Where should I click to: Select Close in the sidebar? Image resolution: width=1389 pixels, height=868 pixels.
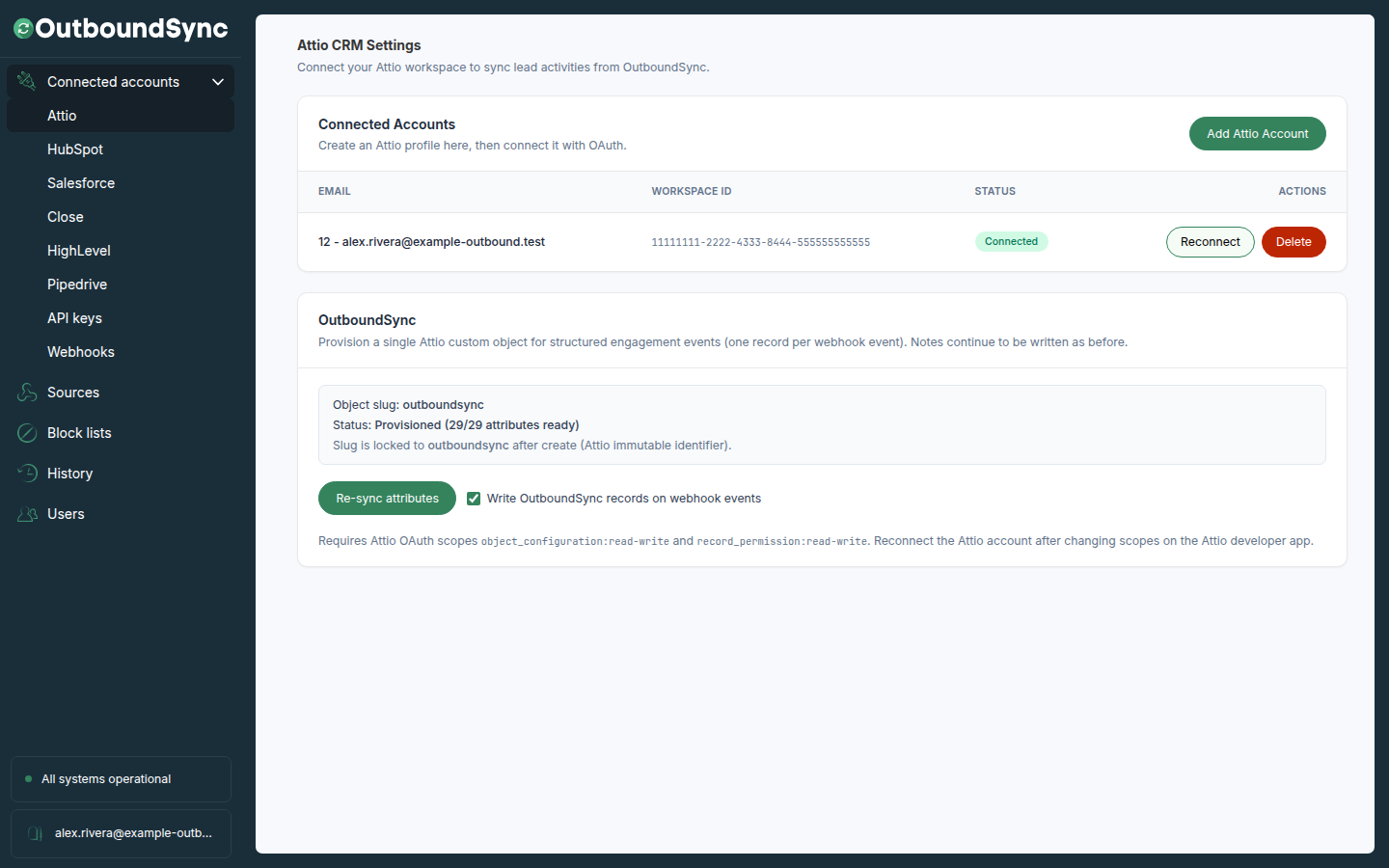[121, 217]
